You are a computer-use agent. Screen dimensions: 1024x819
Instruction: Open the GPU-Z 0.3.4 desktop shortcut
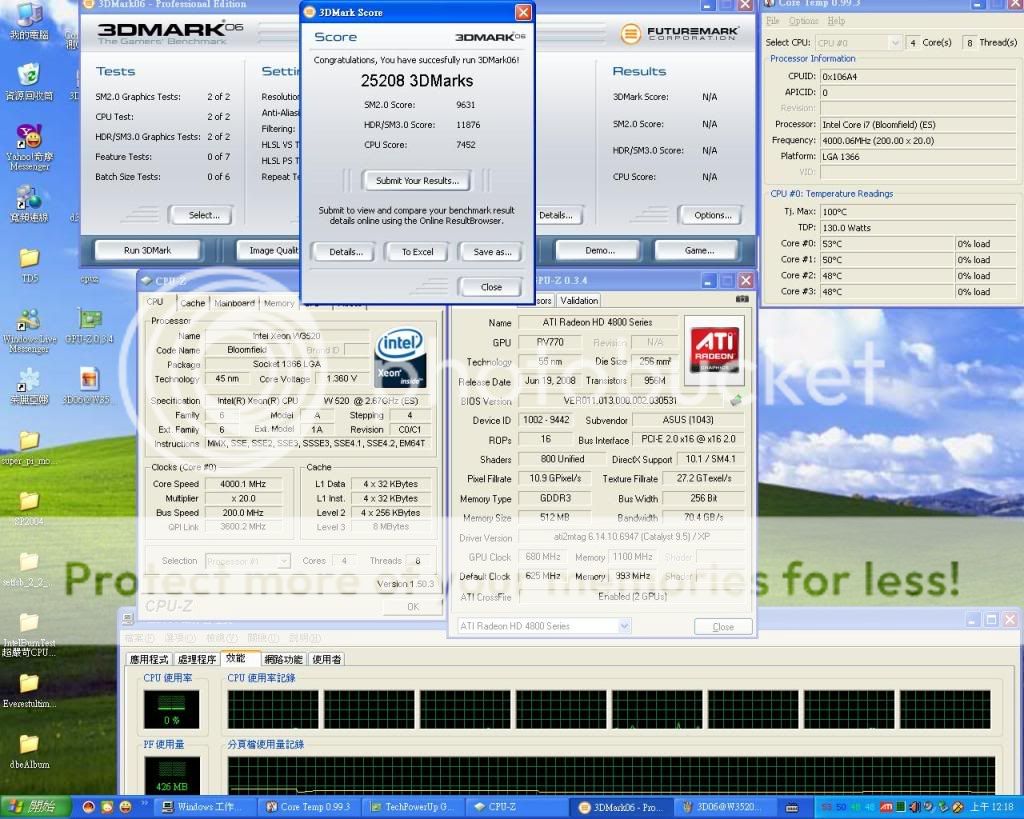click(x=90, y=321)
